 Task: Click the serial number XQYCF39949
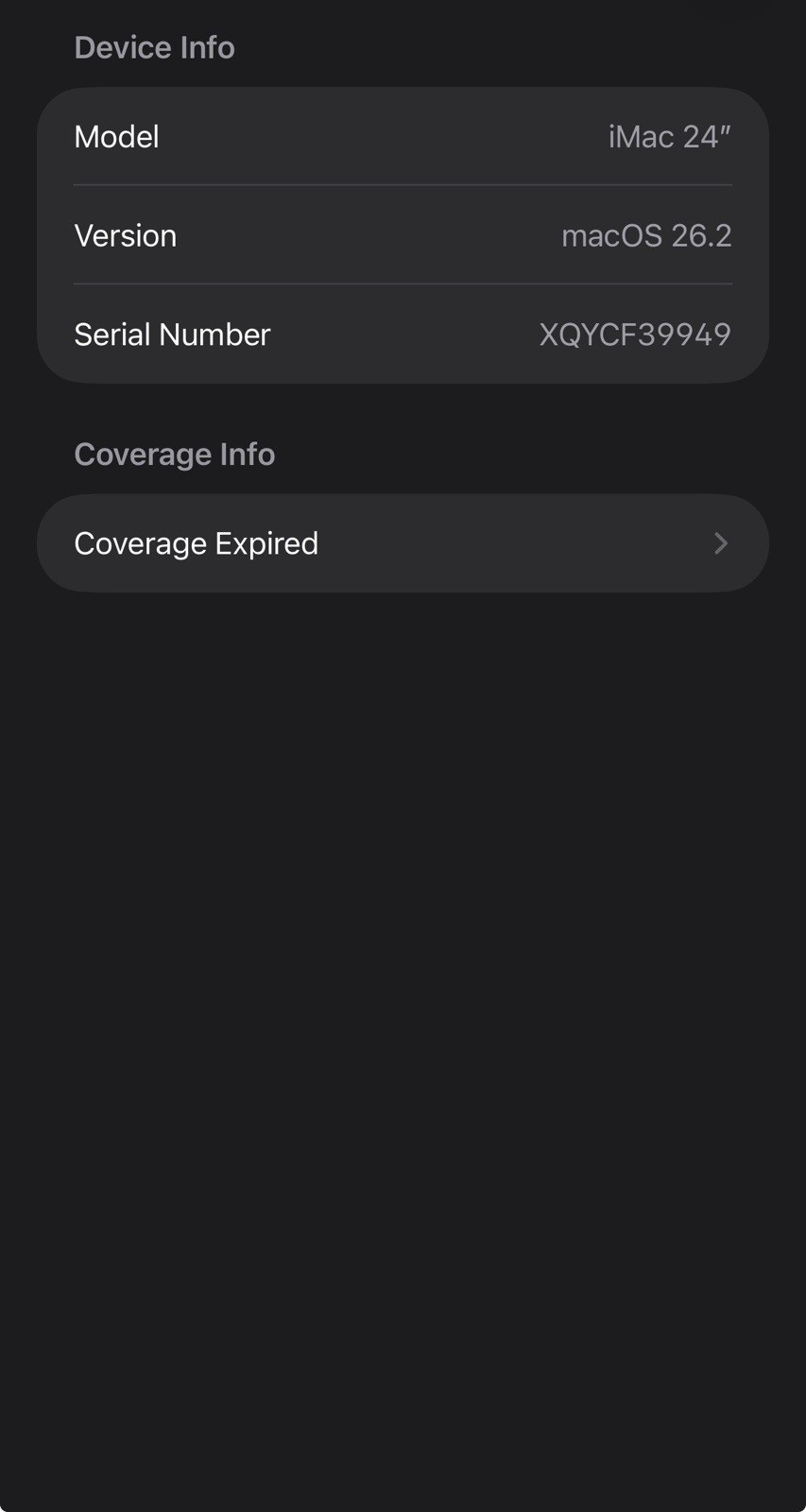pos(635,335)
